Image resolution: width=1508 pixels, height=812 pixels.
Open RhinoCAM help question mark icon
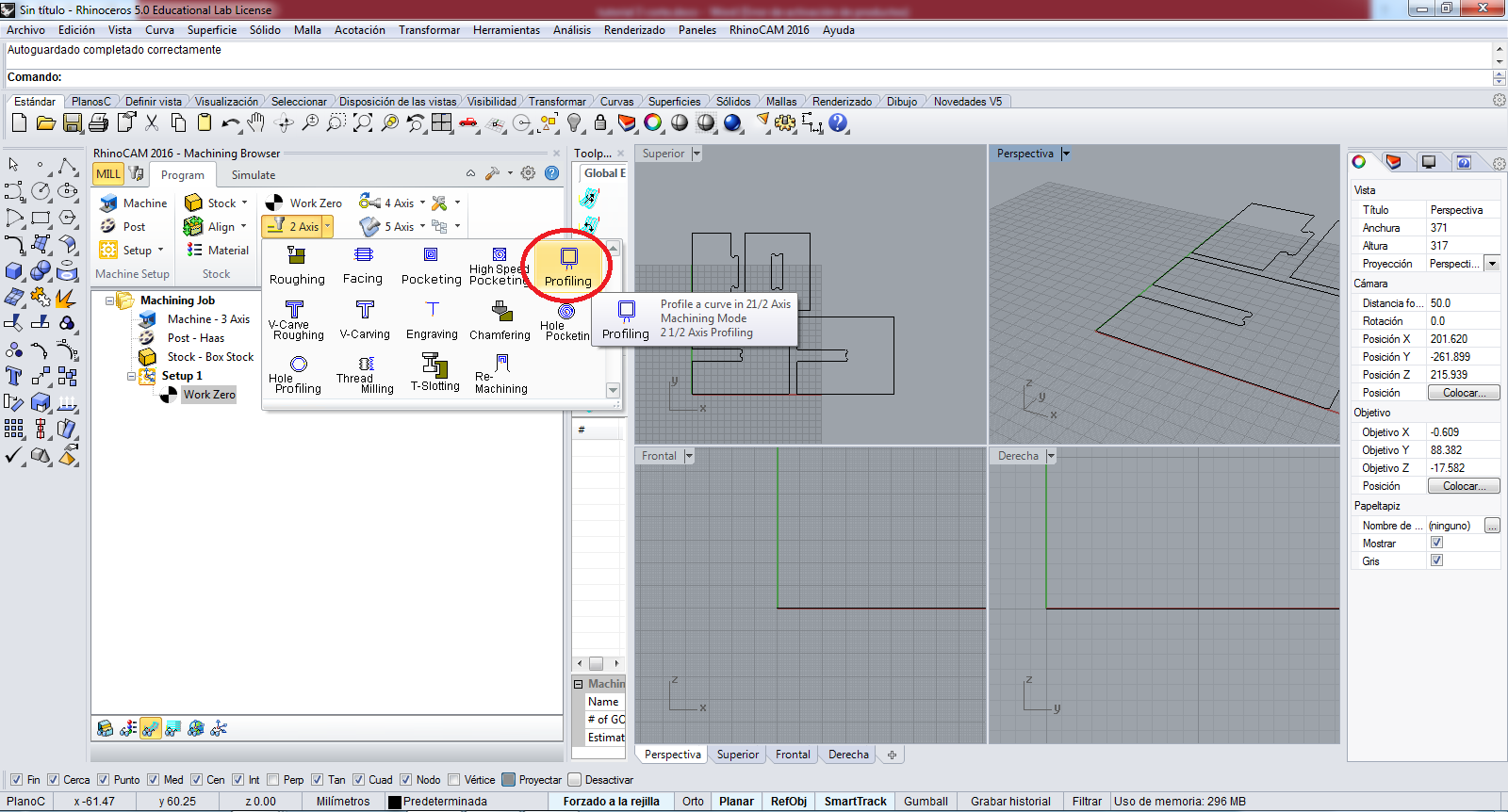[552, 173]
